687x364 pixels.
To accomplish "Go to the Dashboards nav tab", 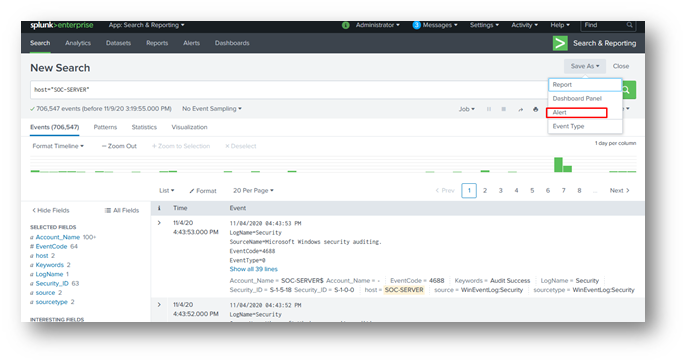I will pos(232,43).
